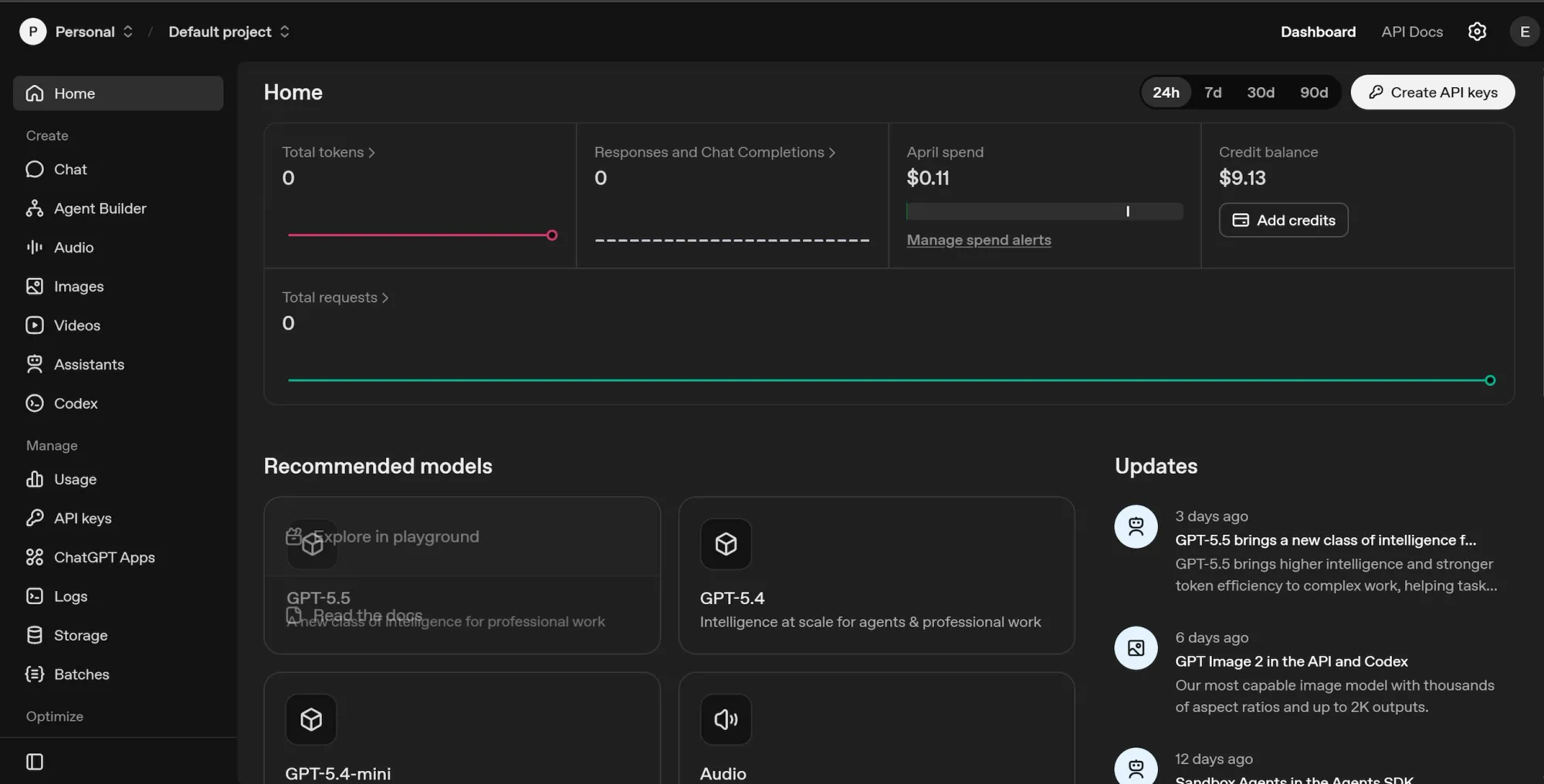Click the Total requests chart endpoint marker
The height and width of the screenshot is (784, 1544).
[x=1490, y=380]
